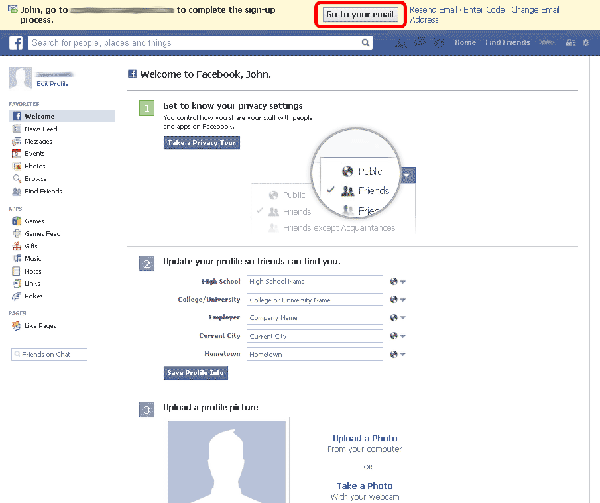Open Music icon in the Apps list
The width and height of the screenshot is (600, 503).
(x=17, y=259)
